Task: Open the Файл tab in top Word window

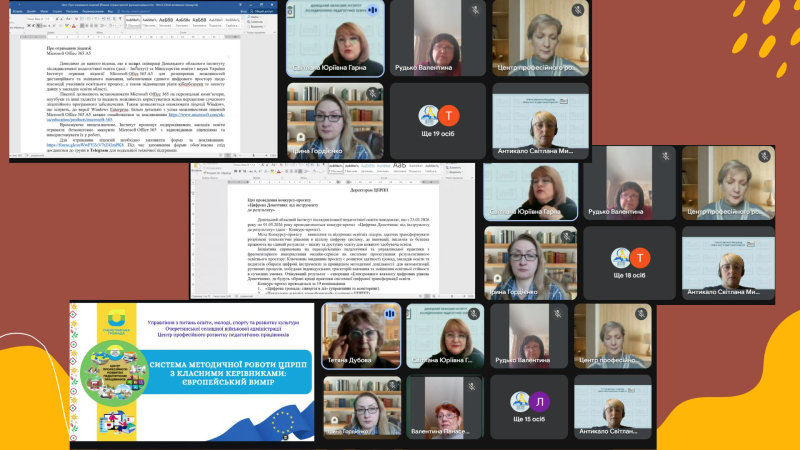Action: point(14,10)
